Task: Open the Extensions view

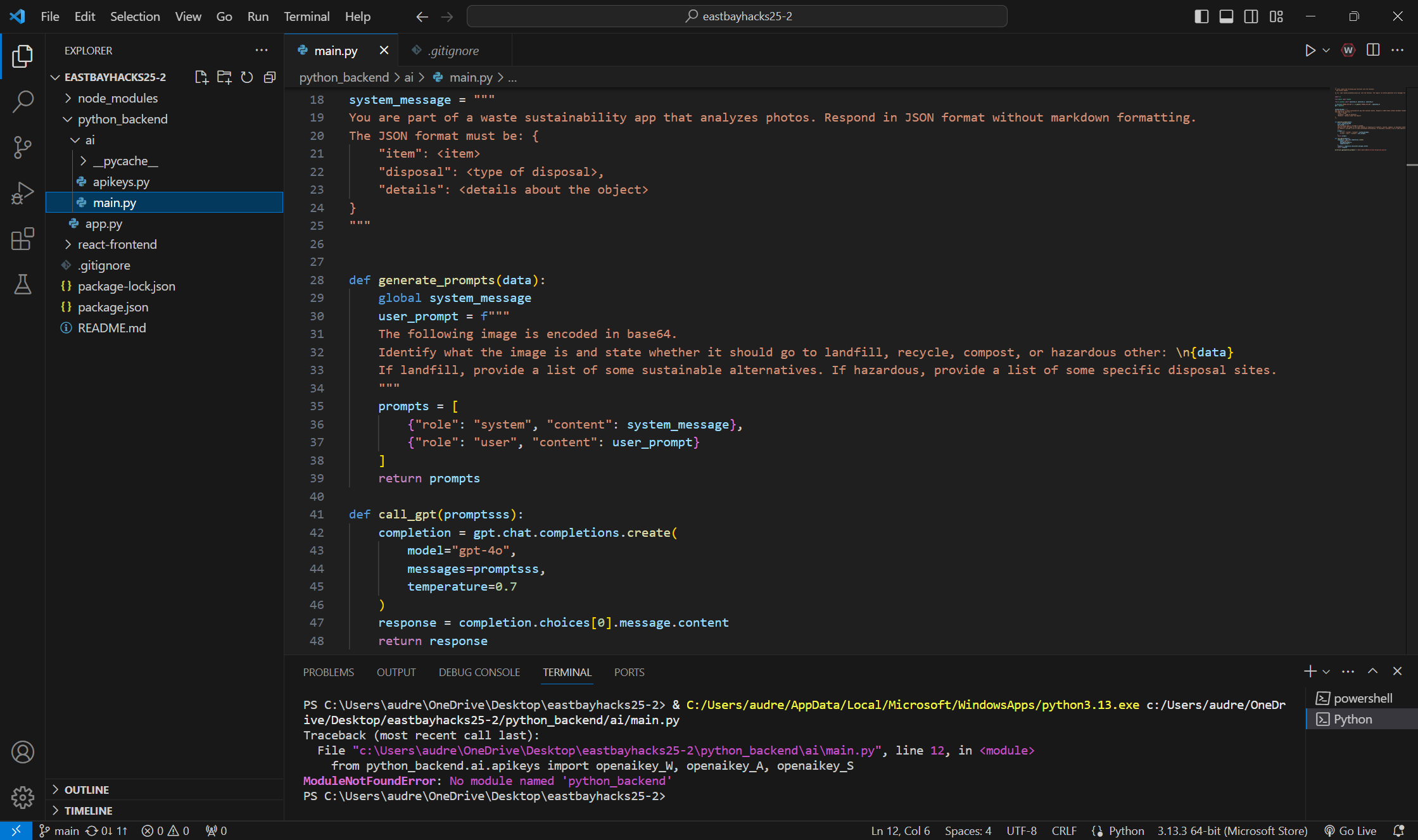Action: pyautogui.click(x=23, y=239)
